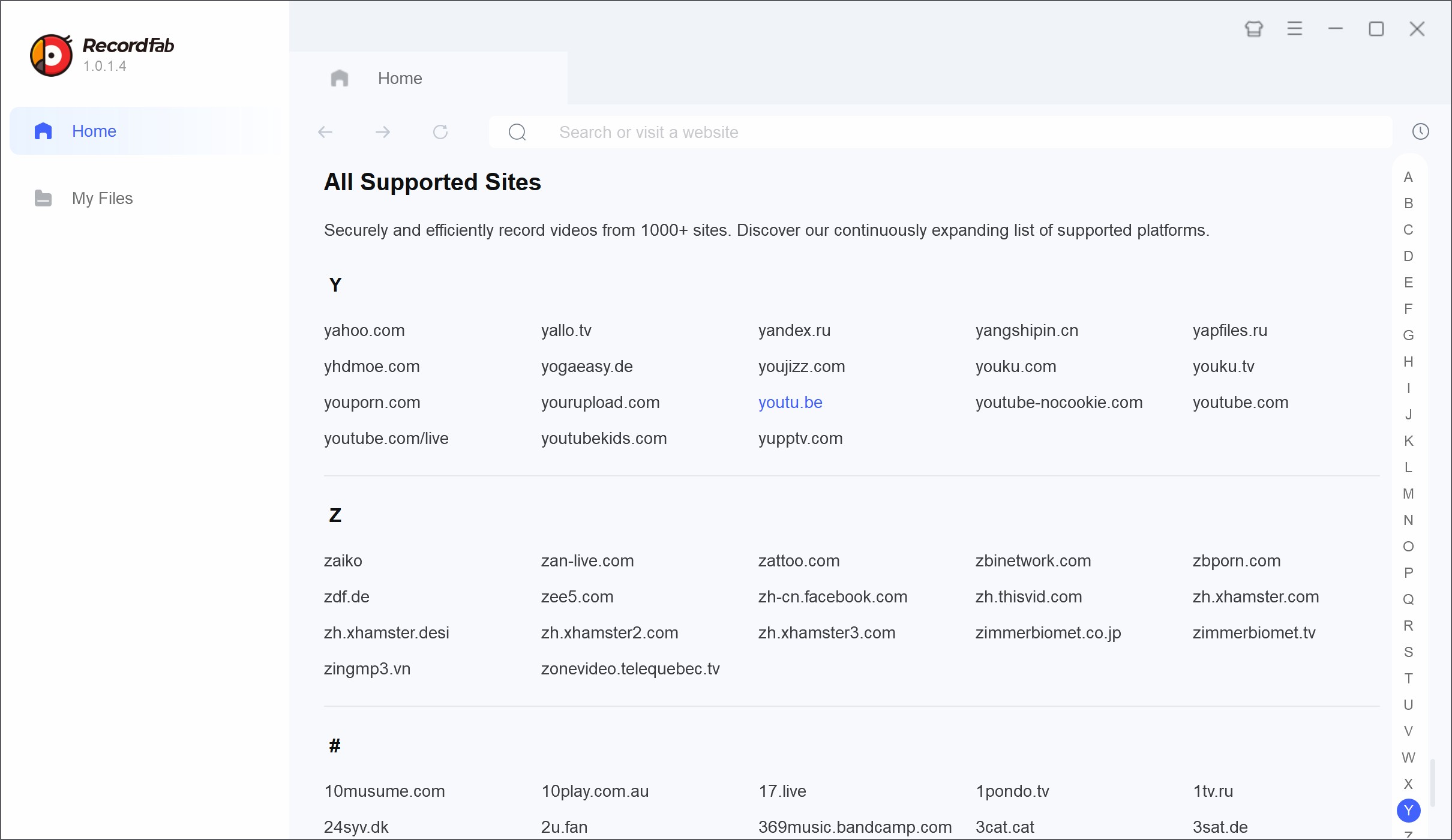This screenshot has width=1452, height=840.
Task: Jump to letter G in index
Action: [x=1408, y=335]
